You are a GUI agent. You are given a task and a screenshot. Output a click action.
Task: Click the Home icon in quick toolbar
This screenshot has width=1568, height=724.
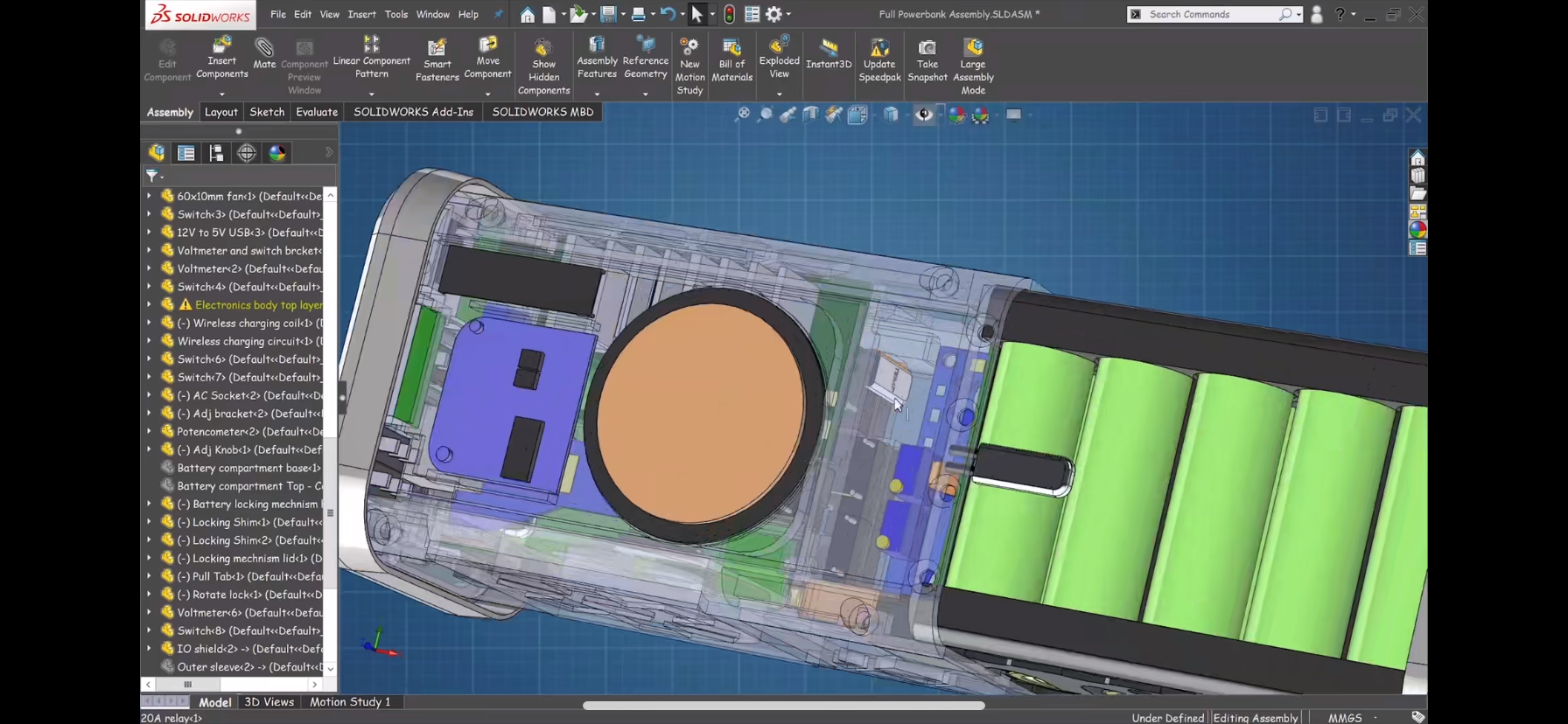click(527, 15)
